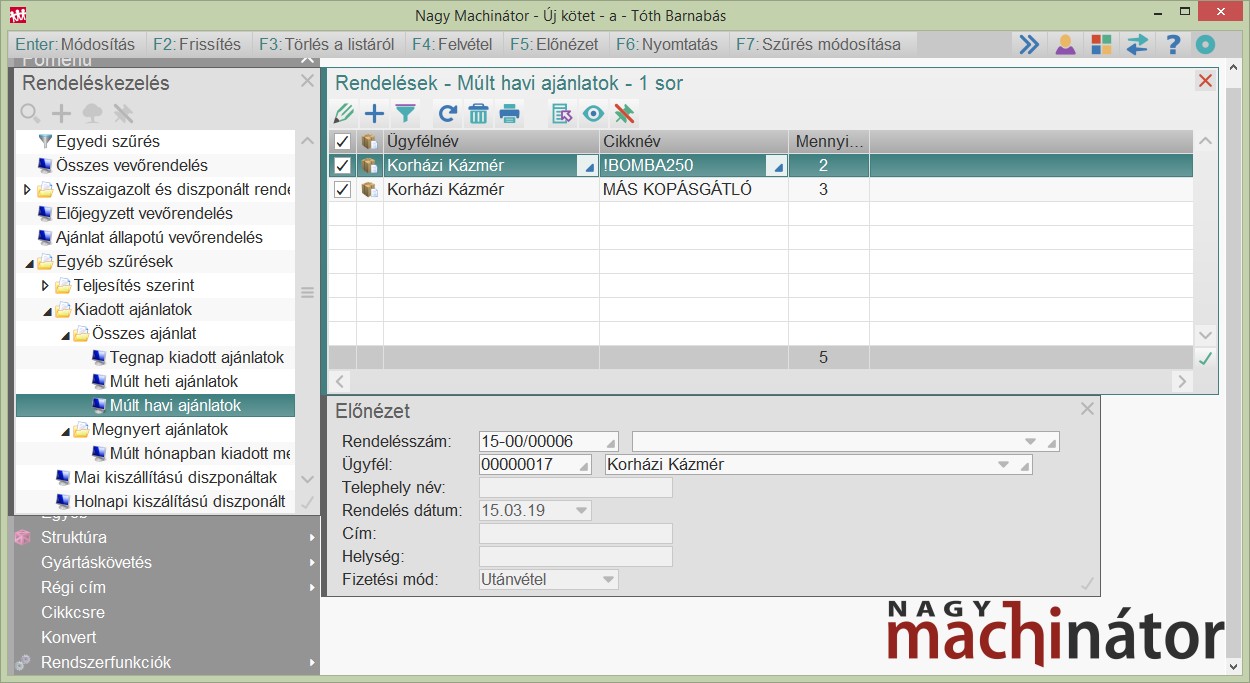Open the user profile icon in top bar
1250x683 pixels.
pyautogui.click(x=1065, y=44)
